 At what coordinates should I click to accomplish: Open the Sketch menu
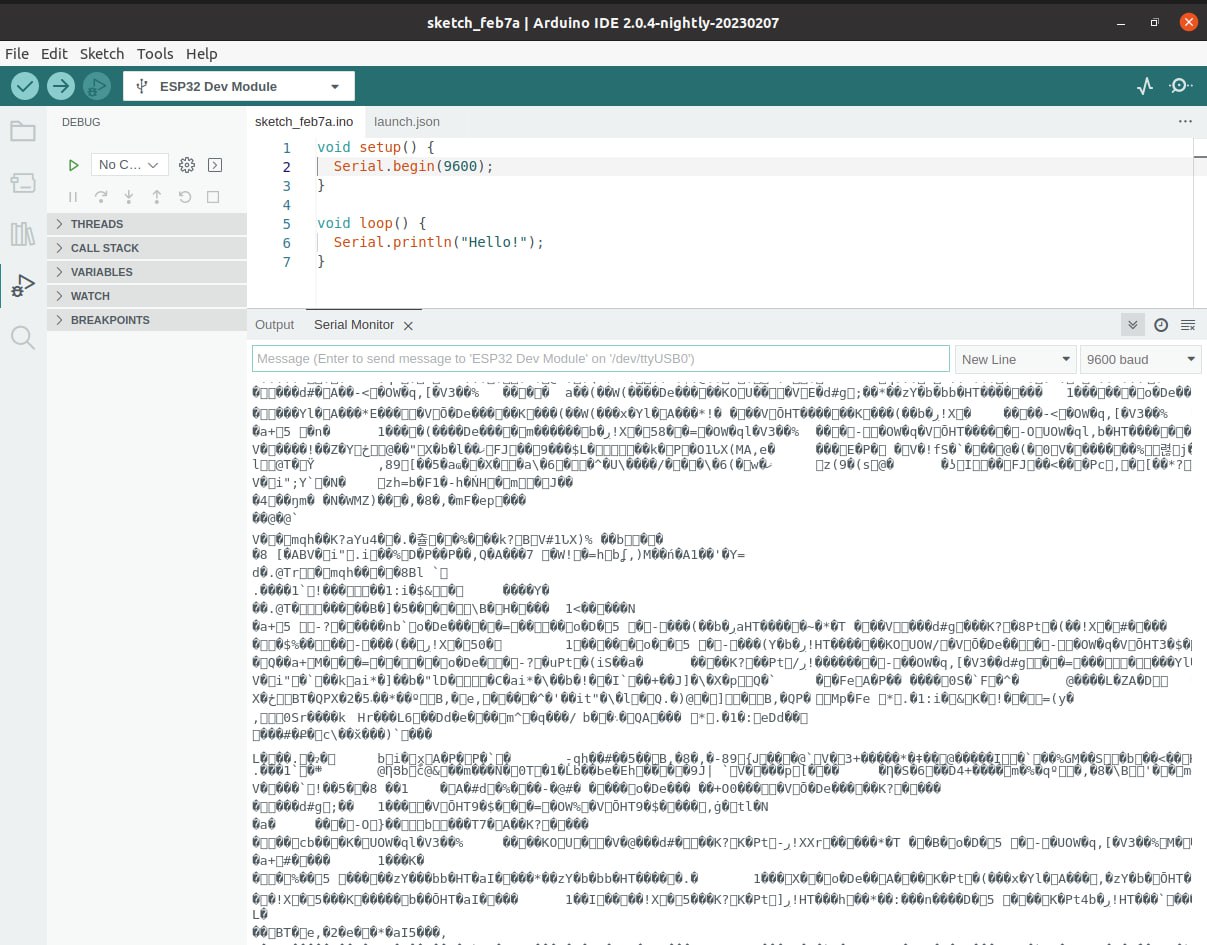pos(102,54)
